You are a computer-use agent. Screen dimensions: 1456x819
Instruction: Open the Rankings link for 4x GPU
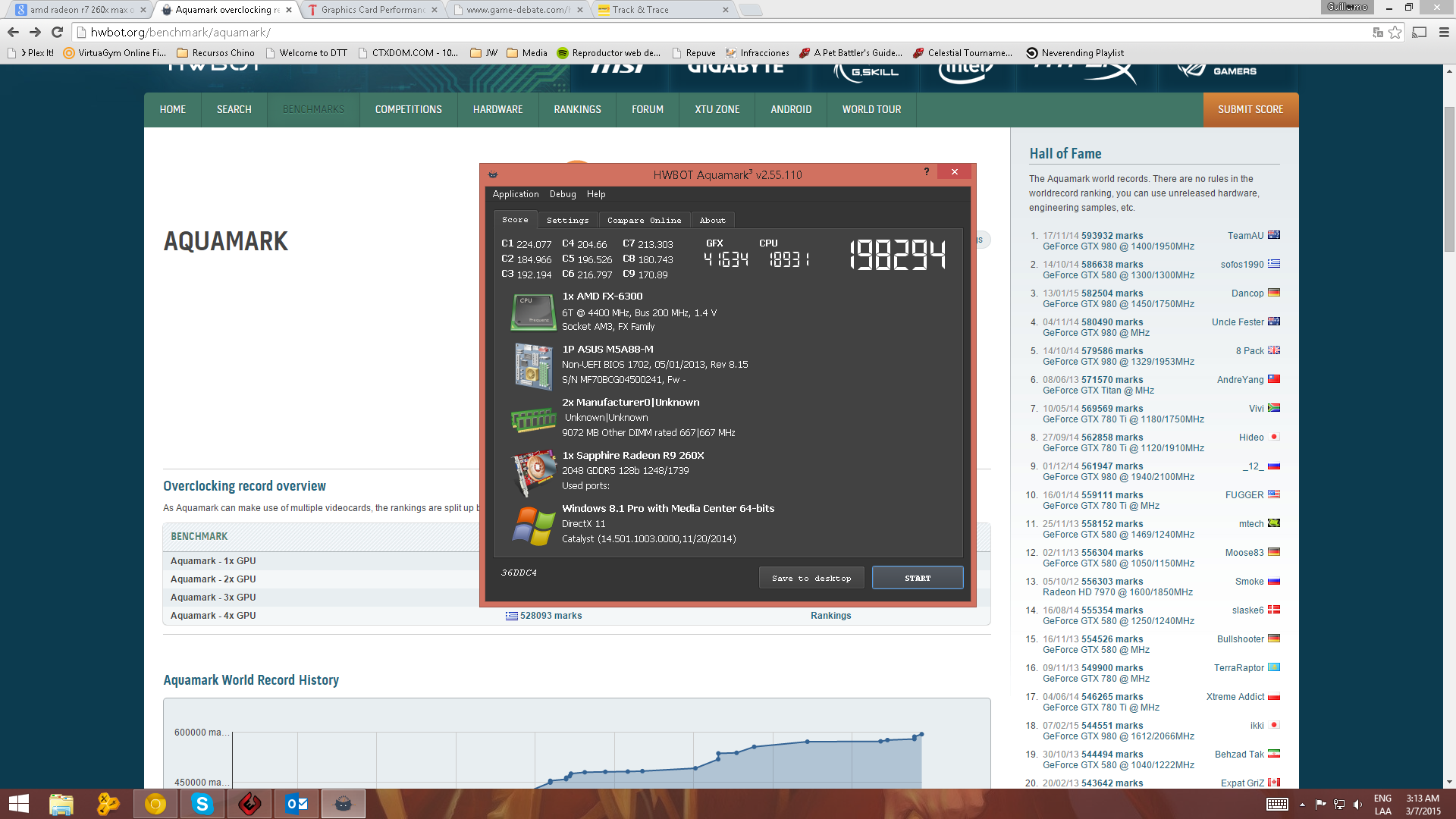tap(831, 616)
